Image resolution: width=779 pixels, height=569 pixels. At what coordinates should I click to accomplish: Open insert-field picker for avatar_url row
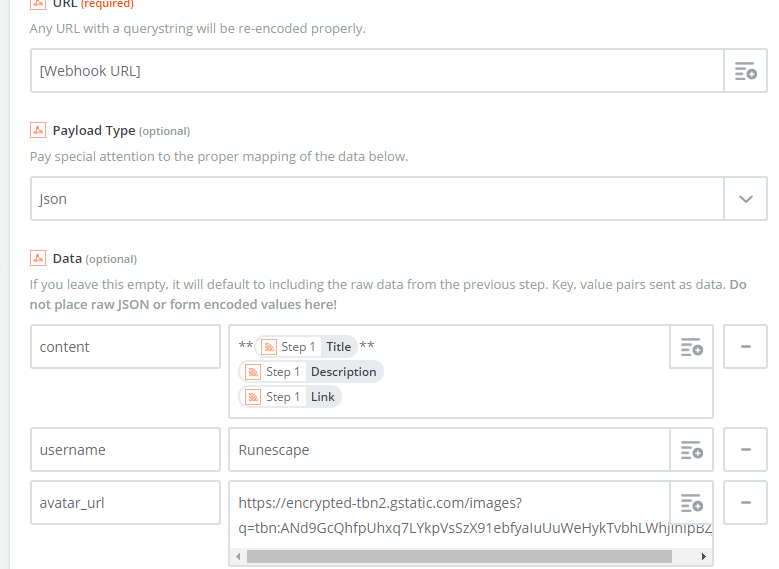click(x=691, y=503)
